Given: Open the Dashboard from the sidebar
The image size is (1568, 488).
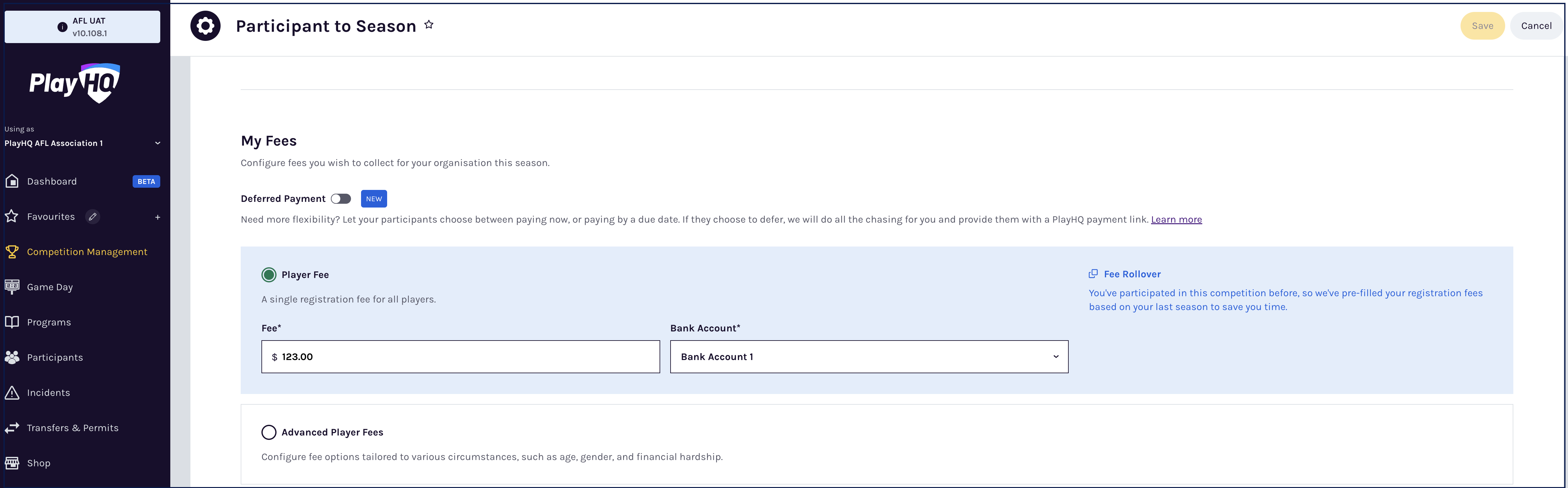Looking at the screenshot, I should 52,181.
